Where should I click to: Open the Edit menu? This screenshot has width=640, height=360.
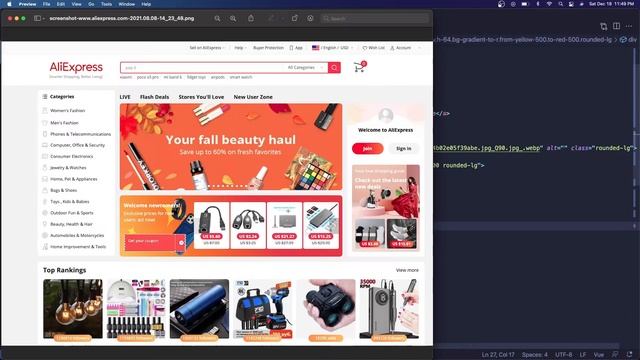(61, 4)
